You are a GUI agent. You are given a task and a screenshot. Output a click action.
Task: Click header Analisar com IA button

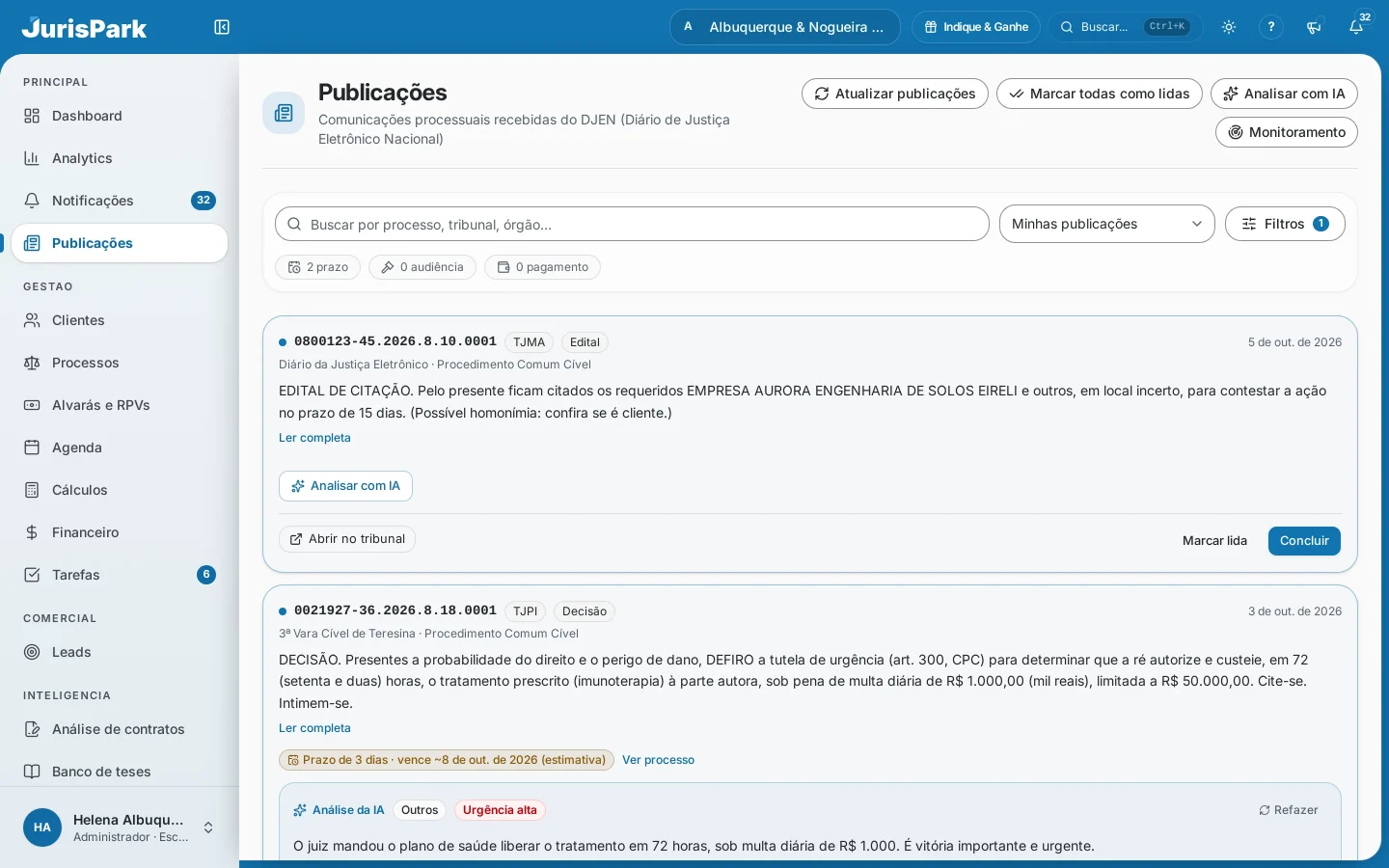tap(1284, 94)
